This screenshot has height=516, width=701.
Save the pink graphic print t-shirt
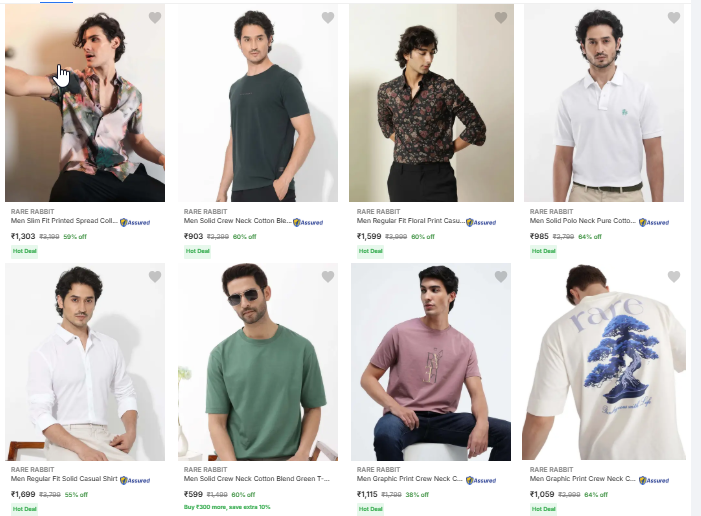click(x=501, y=277)
